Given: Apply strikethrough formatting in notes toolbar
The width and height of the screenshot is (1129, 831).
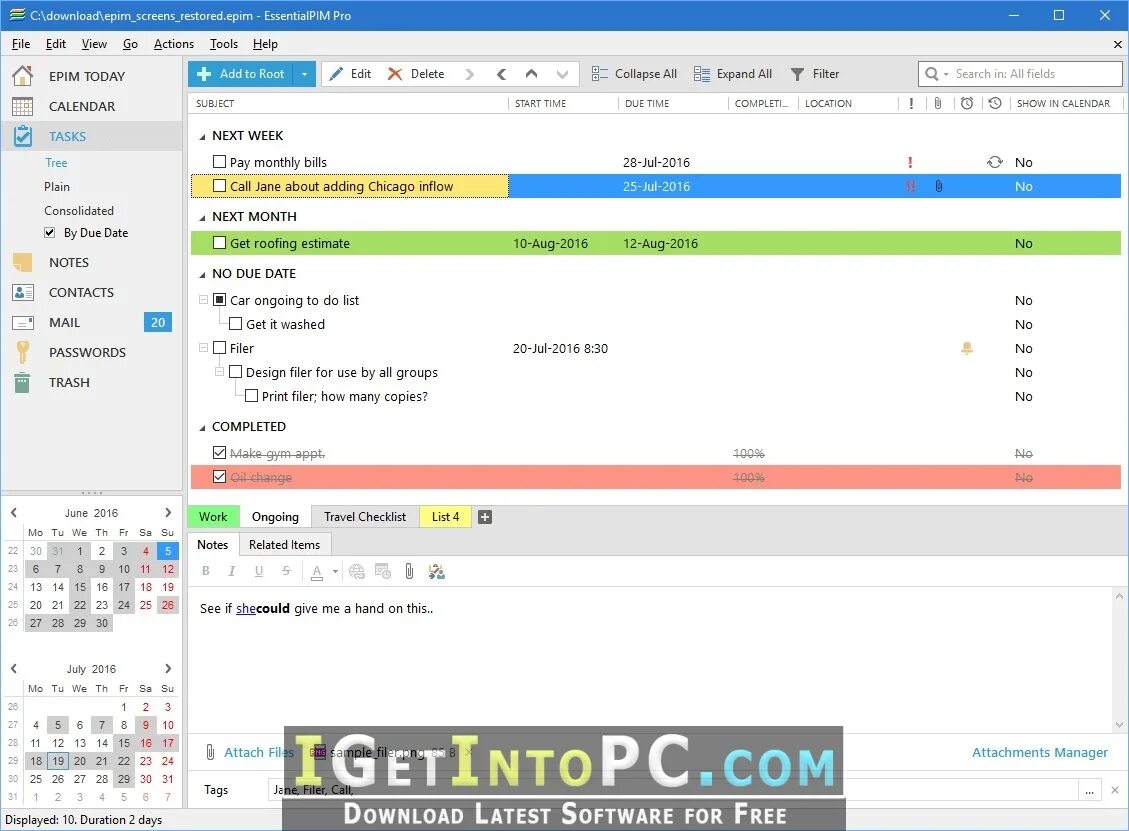Looking at the screenshot, I should (286, 572).
